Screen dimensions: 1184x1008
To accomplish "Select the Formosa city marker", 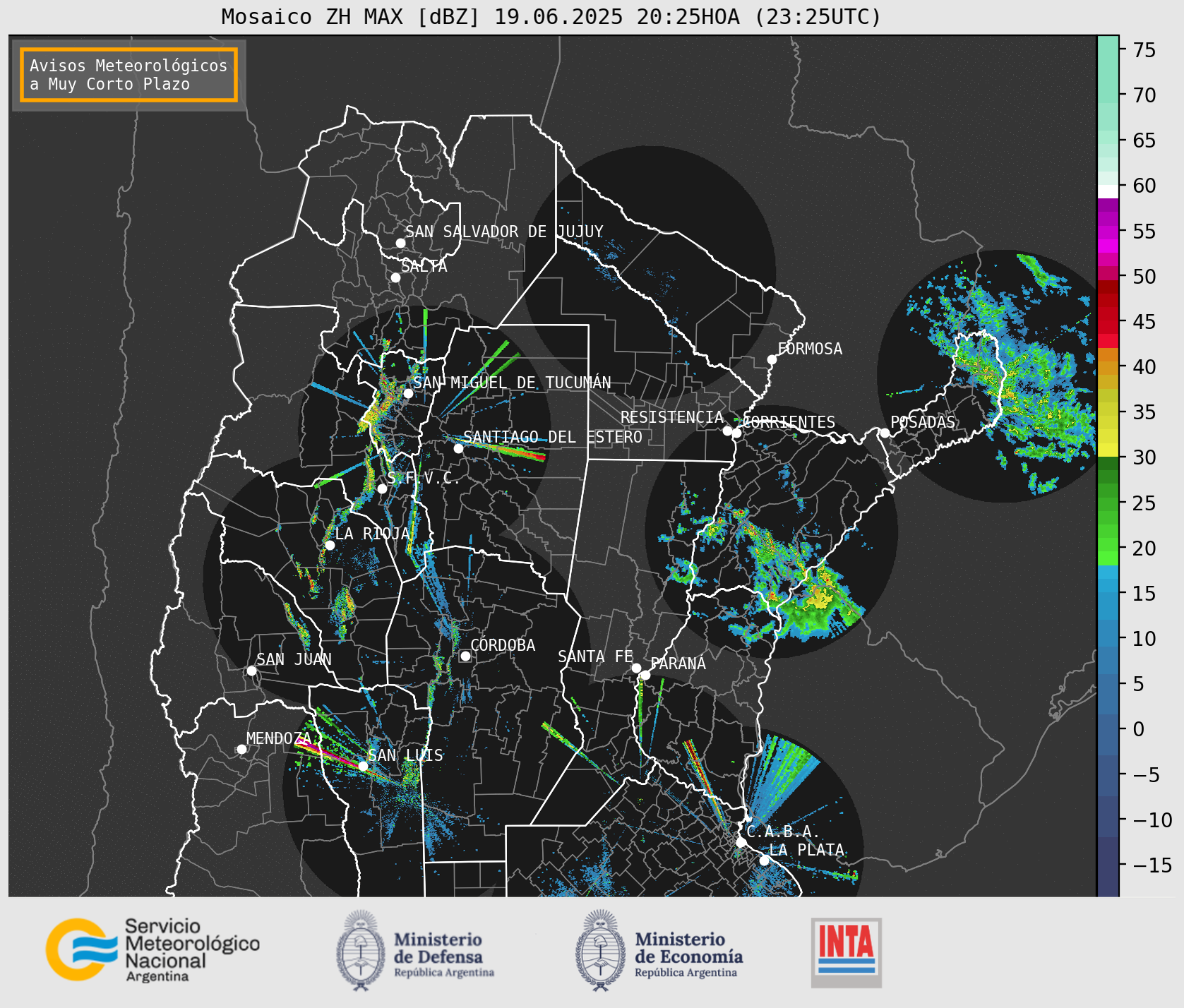I will click(x=772, y=359).
